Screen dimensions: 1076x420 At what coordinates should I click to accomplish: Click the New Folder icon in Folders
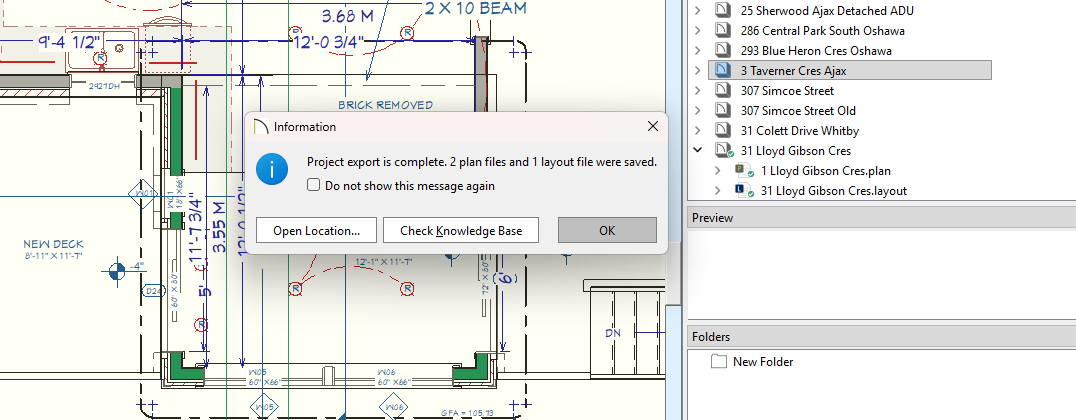pos(718,362)
